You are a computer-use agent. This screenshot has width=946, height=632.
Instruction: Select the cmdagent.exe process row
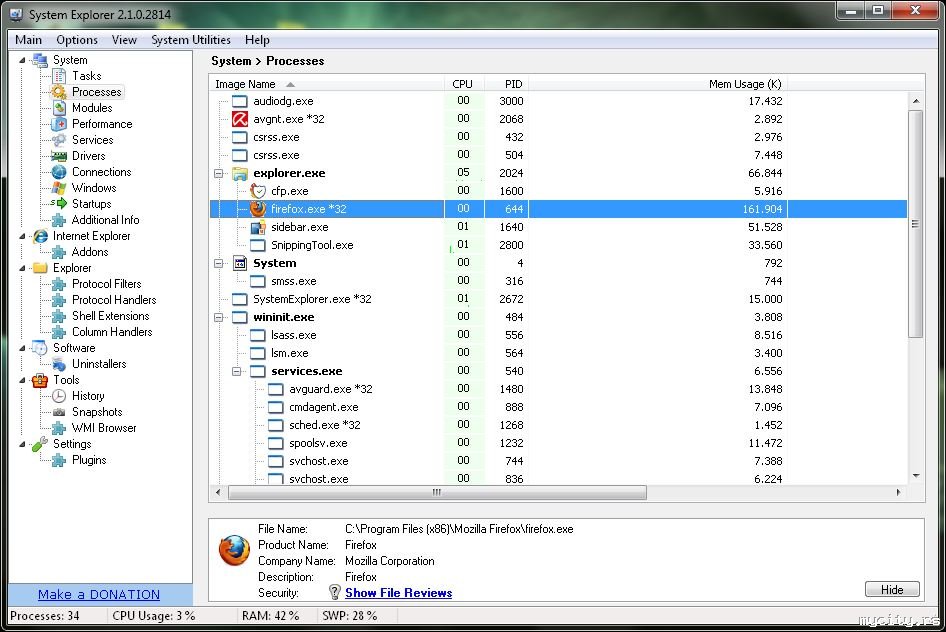pos(558,407)
